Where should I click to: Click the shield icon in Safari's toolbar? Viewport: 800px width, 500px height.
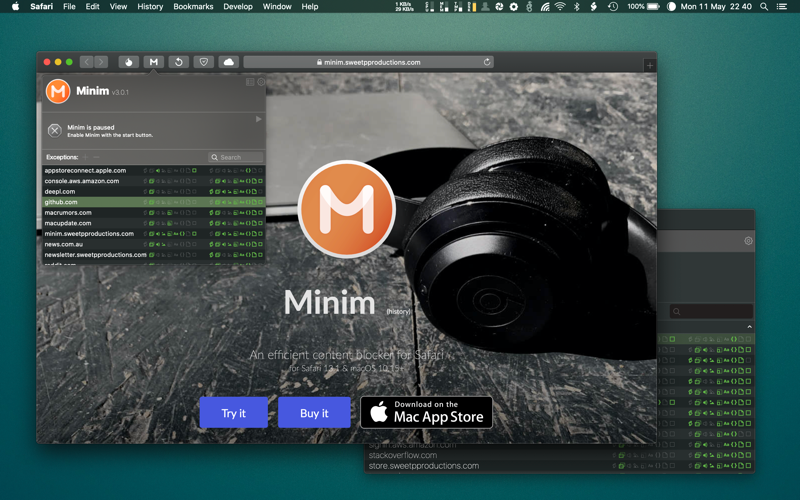[204, 62]
